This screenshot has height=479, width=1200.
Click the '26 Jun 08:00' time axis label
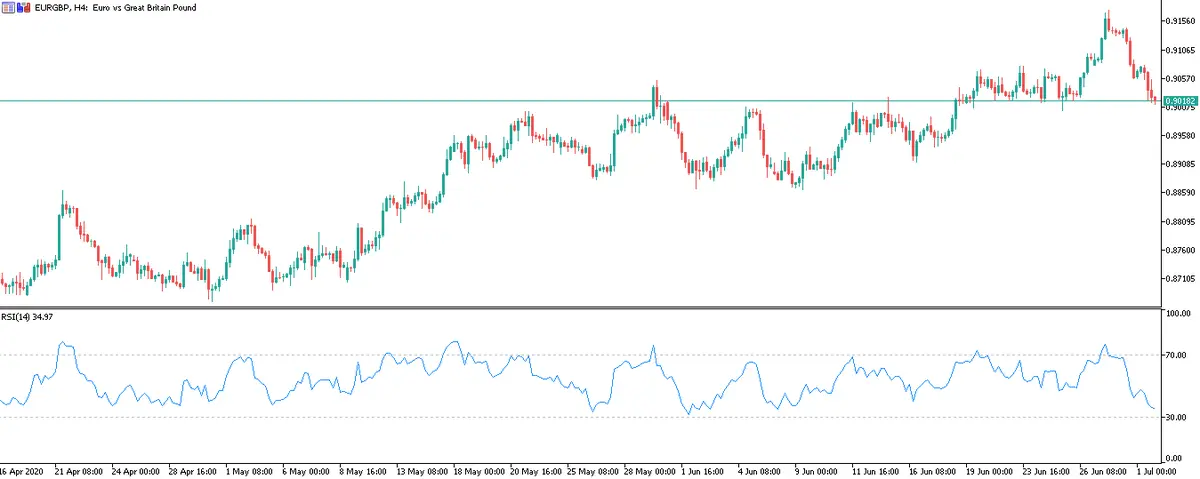coord(1104,470)
